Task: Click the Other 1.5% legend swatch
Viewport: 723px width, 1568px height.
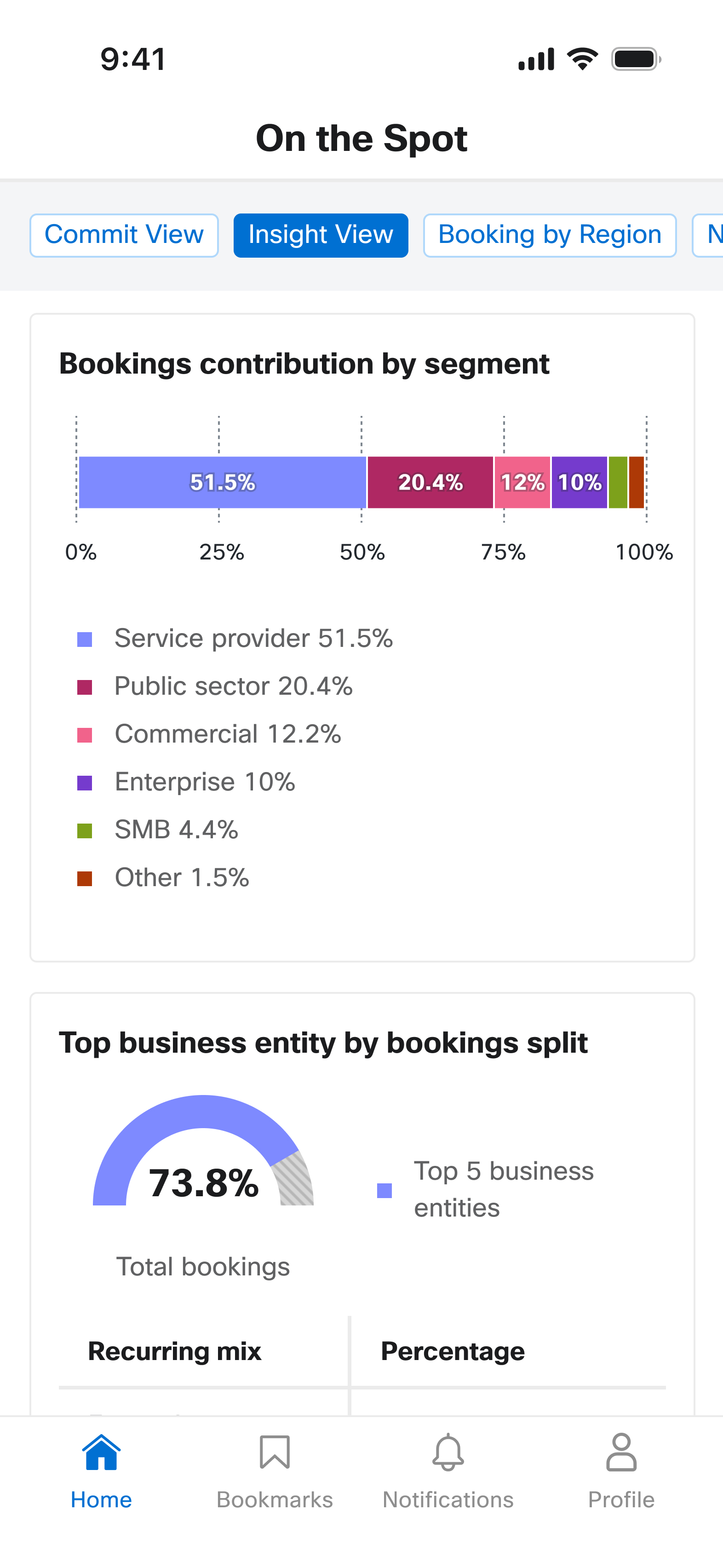Action: pyautogui.click(x=85, y=878)
